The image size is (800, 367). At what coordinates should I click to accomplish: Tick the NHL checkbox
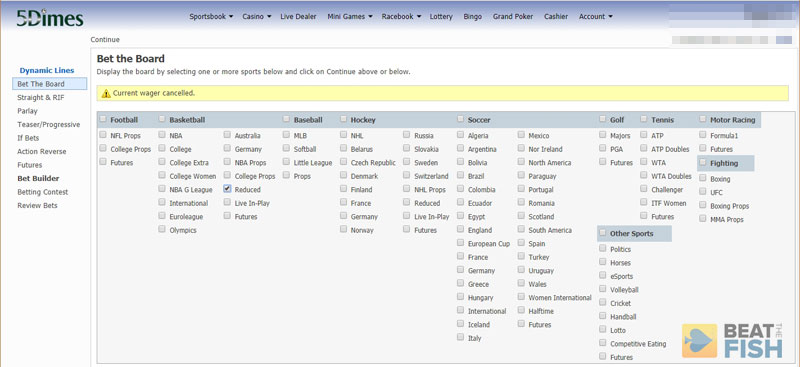(343, 135)
